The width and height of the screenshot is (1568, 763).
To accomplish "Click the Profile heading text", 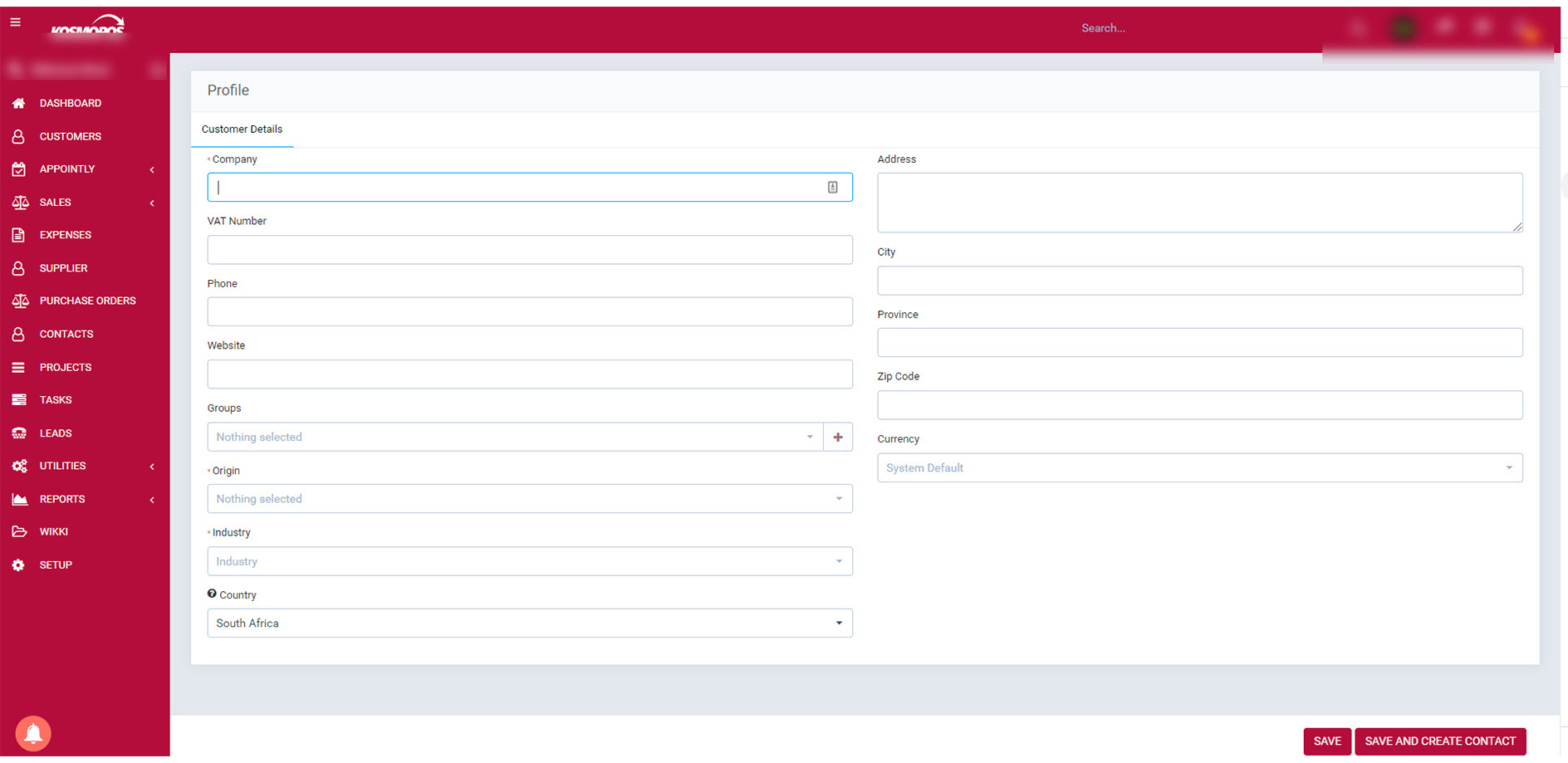I will [x=228, y=90].
